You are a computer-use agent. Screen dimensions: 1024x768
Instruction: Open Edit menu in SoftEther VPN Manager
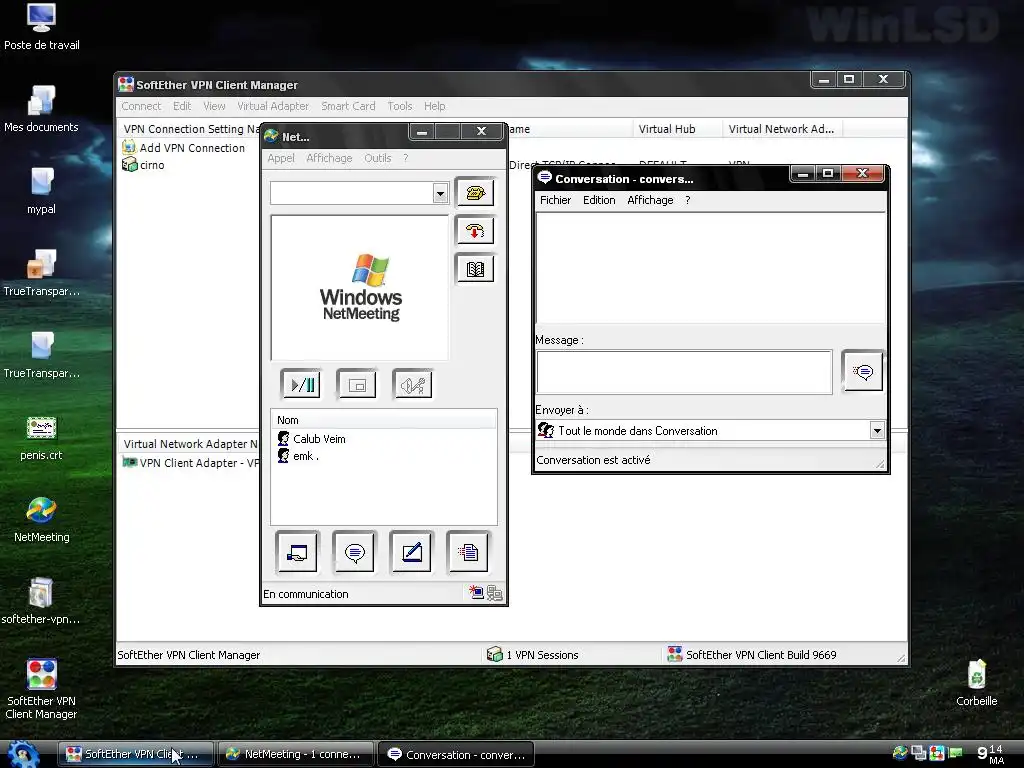point(182,106)
